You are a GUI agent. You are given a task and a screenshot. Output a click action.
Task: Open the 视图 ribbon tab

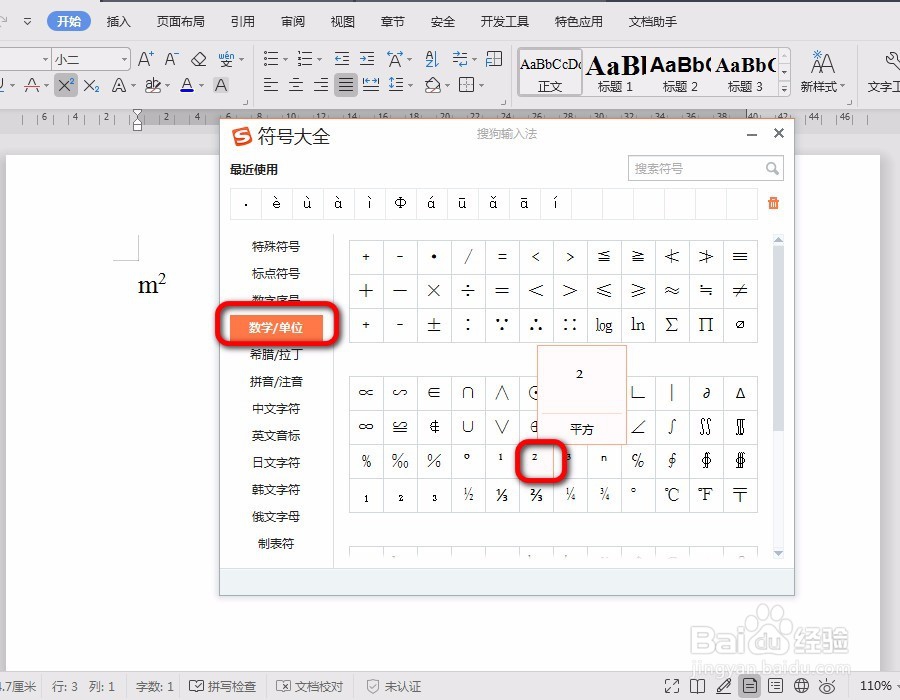343,21
